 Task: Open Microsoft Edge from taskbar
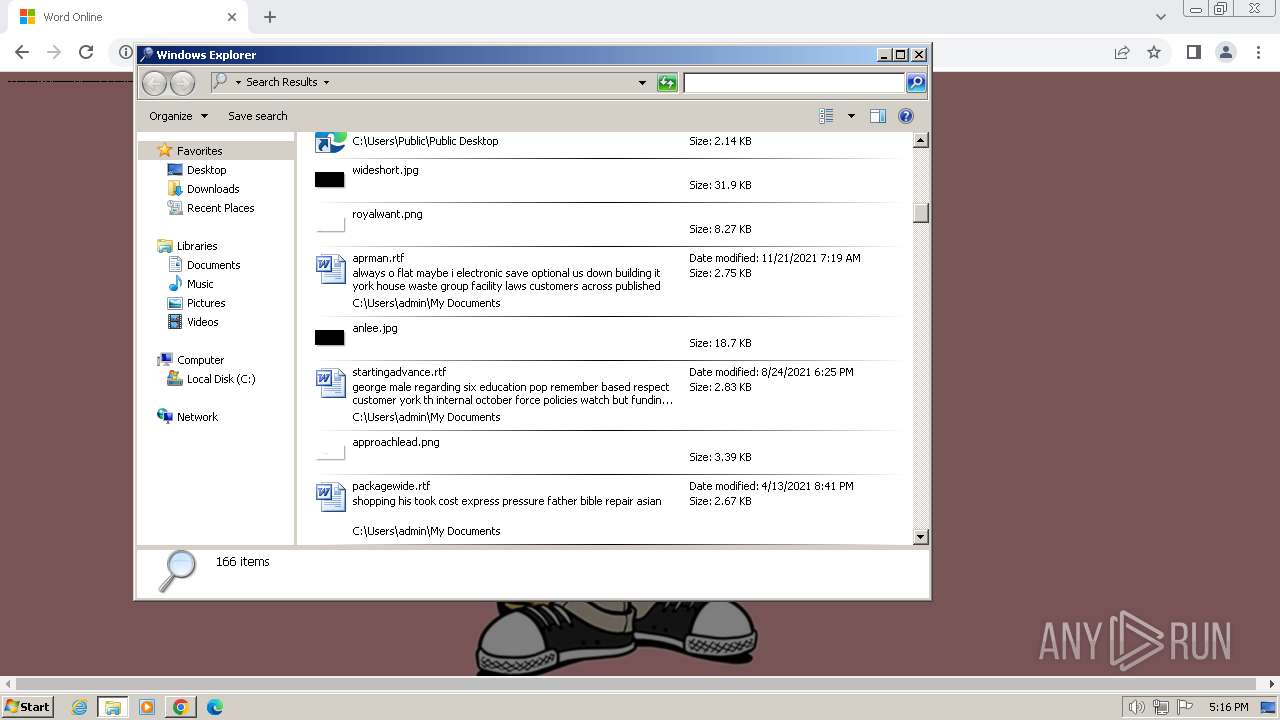coord(215,707)
